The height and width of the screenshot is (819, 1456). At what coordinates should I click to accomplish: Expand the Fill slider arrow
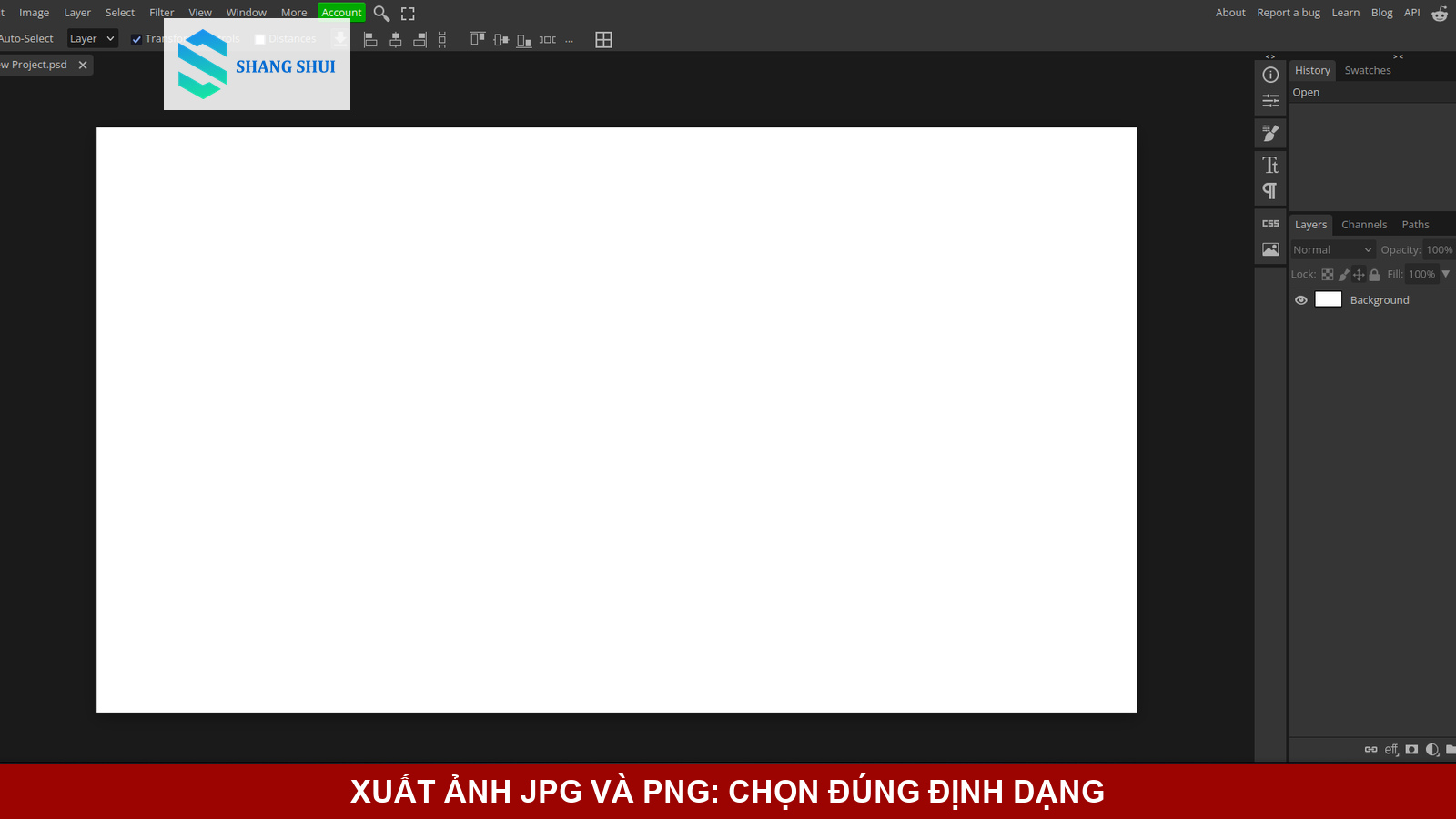tap(1446, 274)
